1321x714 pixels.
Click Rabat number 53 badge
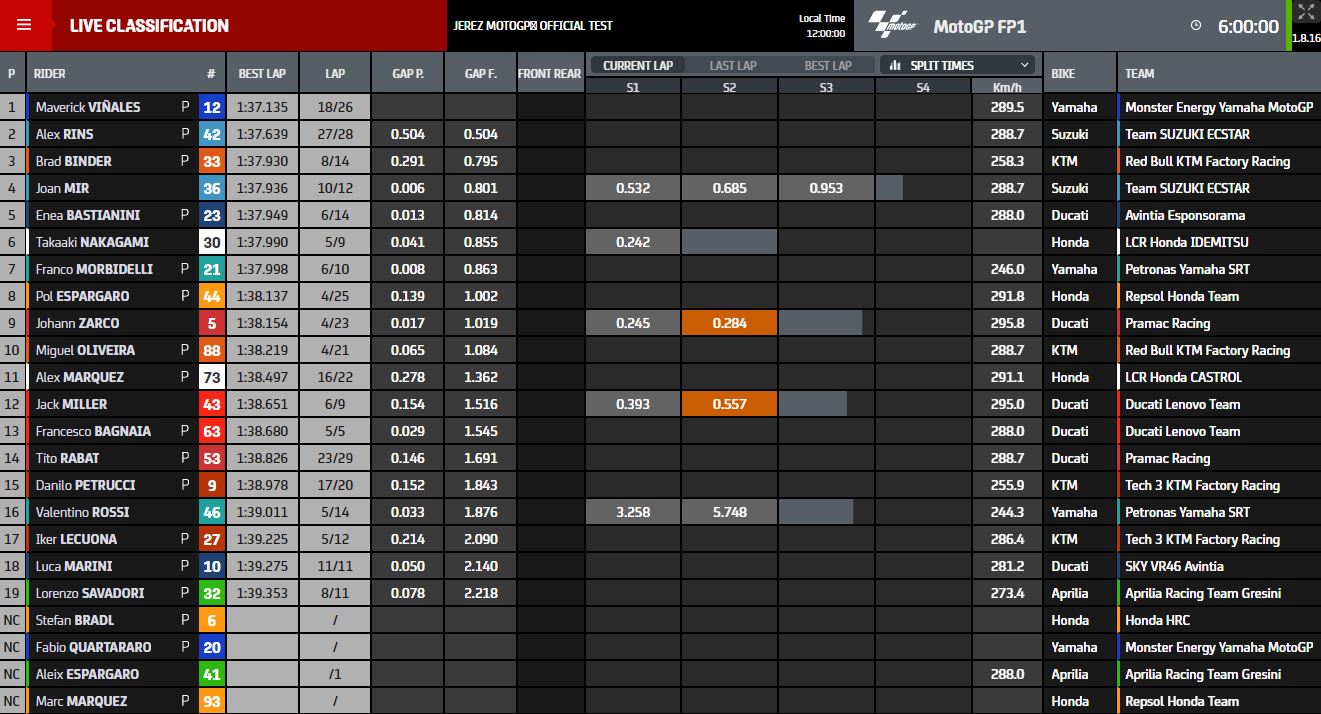tap(211, 458)
